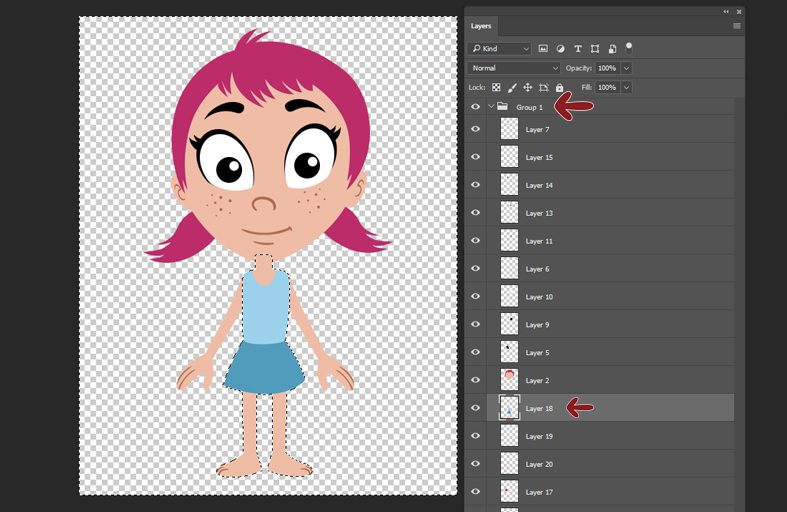Click the Layer 5 thumbnail
The image size is (787, 512).
click(509, 352)
